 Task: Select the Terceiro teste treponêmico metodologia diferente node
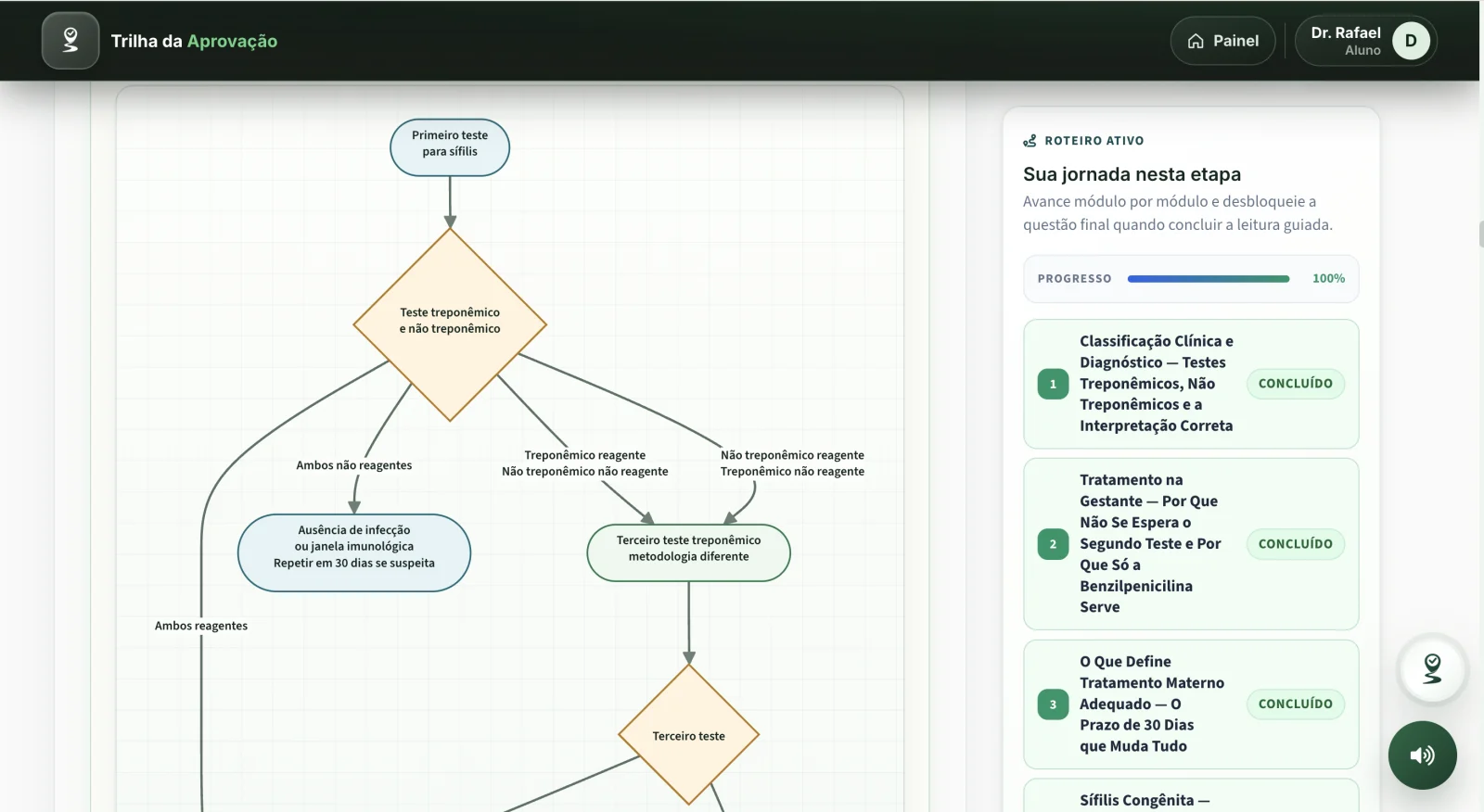click(x=688, y=552)
